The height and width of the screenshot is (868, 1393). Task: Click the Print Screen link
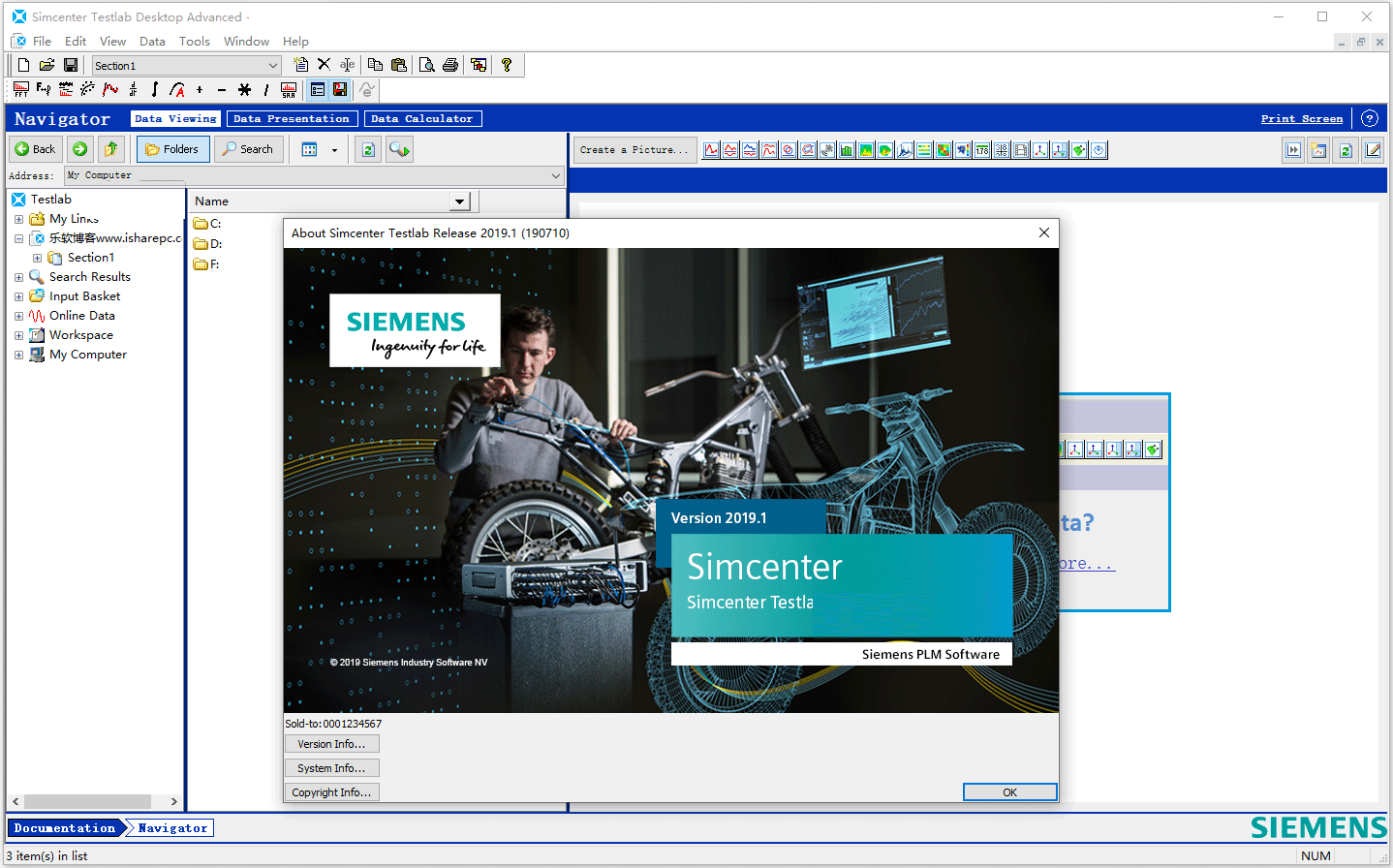pyautogui.click(x=1301, y=118)
